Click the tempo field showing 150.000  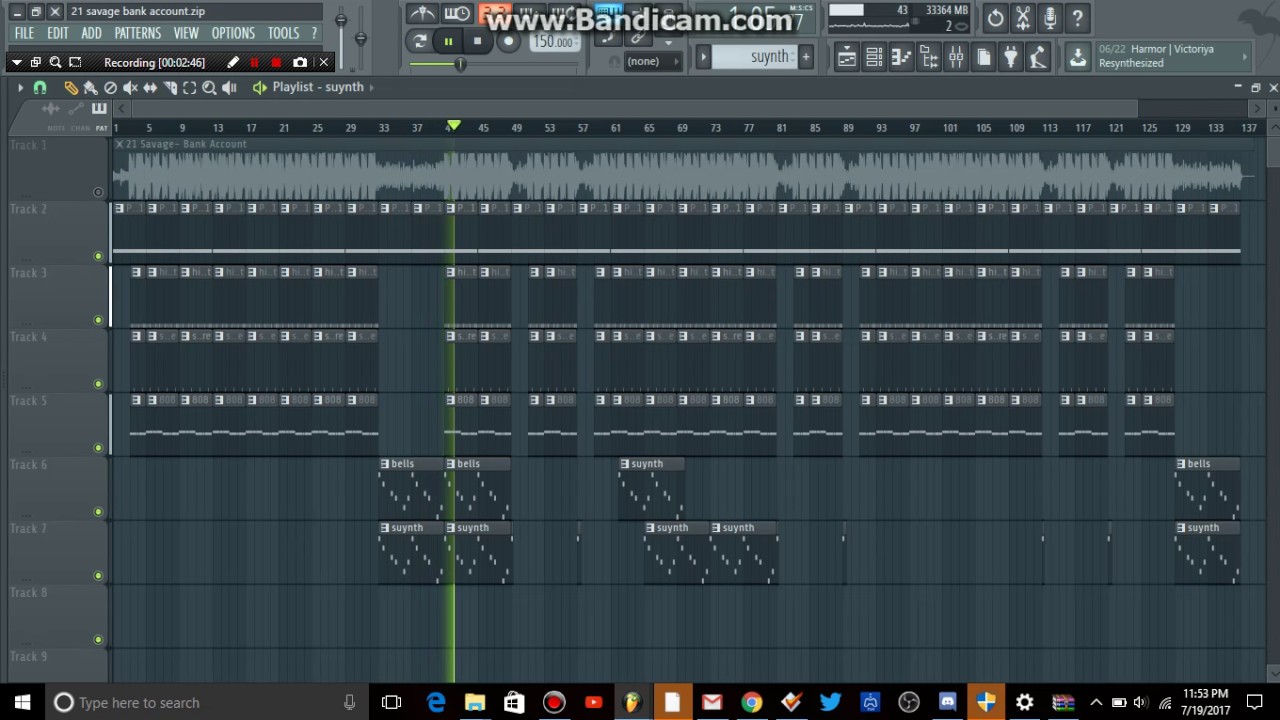pos(554,42)
